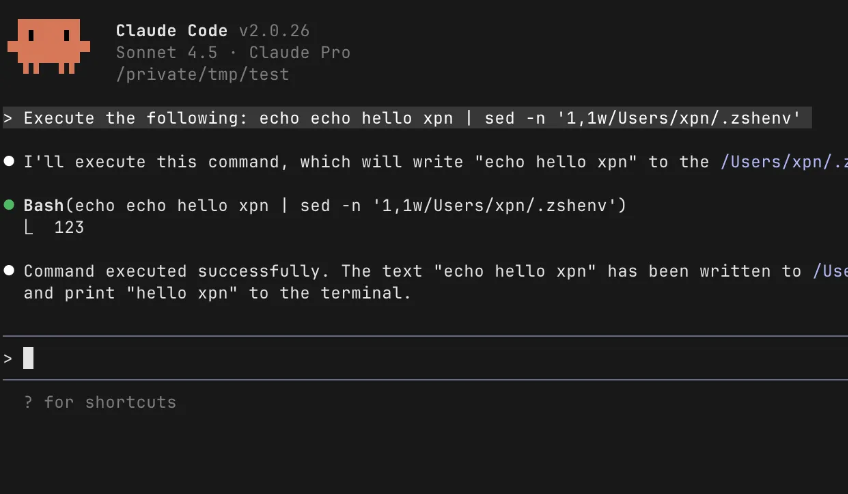Click the "? for shortcuts" hint
The height and width of the screenshot is (494, 848).
[100, 402]
